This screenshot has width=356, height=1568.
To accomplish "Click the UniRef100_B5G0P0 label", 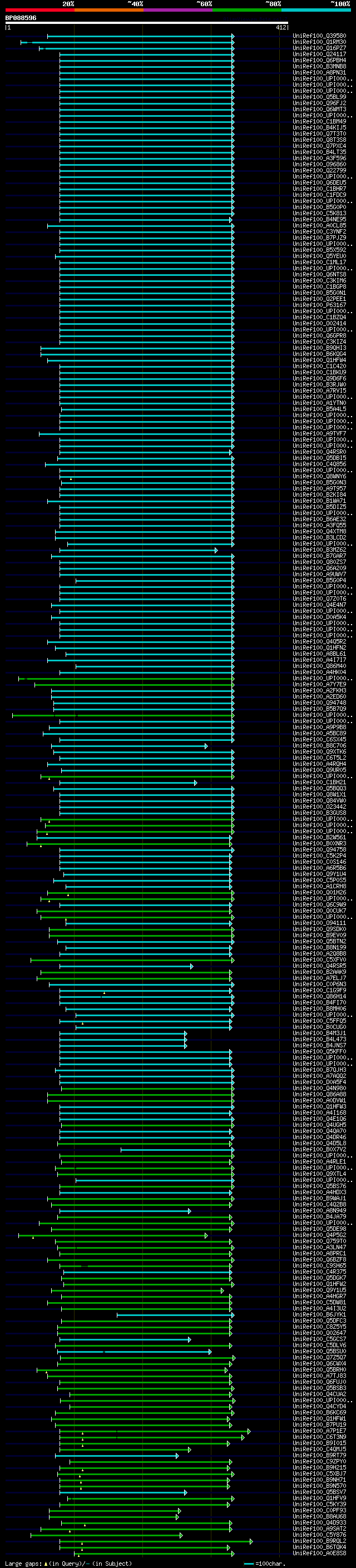I will pos(319,207).
